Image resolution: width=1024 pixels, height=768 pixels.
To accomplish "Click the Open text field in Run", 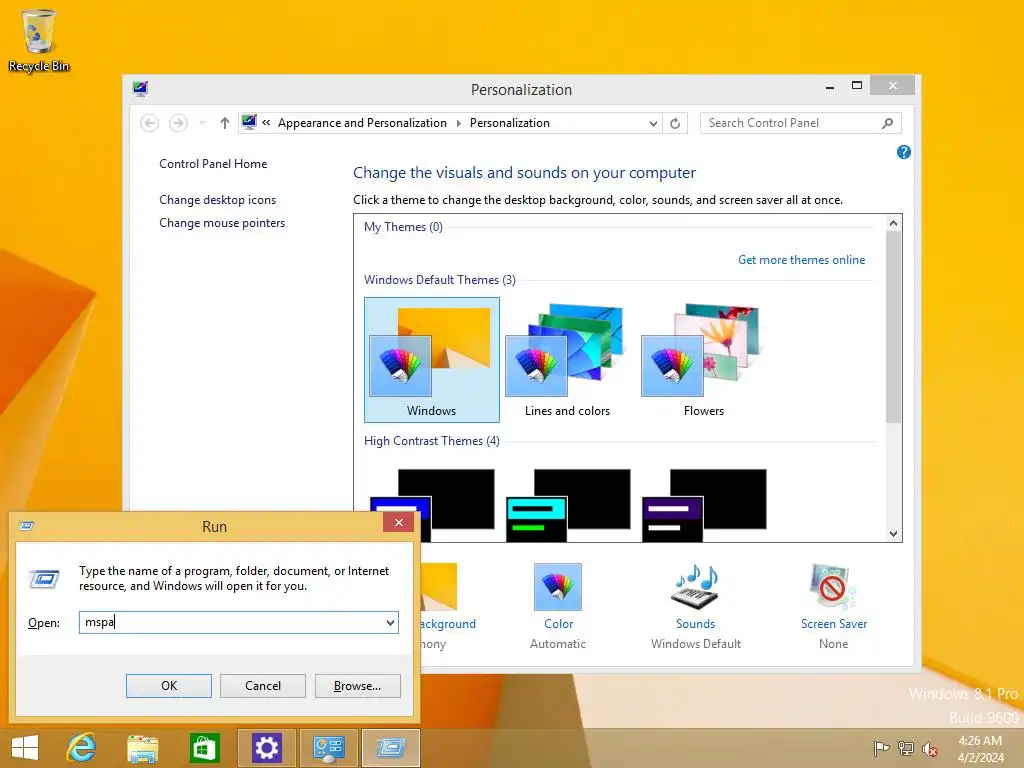I will [231, 622].
